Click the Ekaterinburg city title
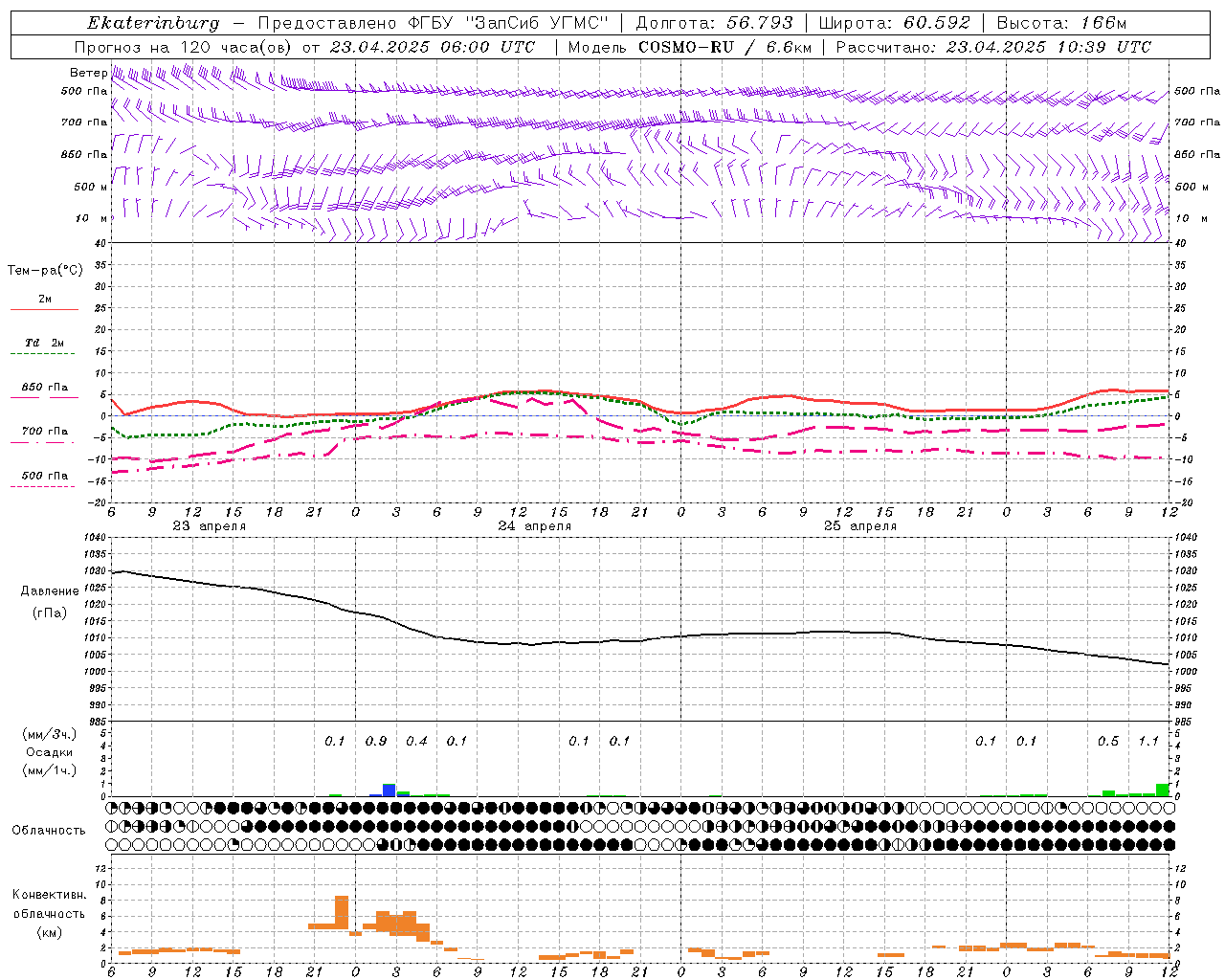Viewport: 1225px width, 980px height. pos(153,23)
